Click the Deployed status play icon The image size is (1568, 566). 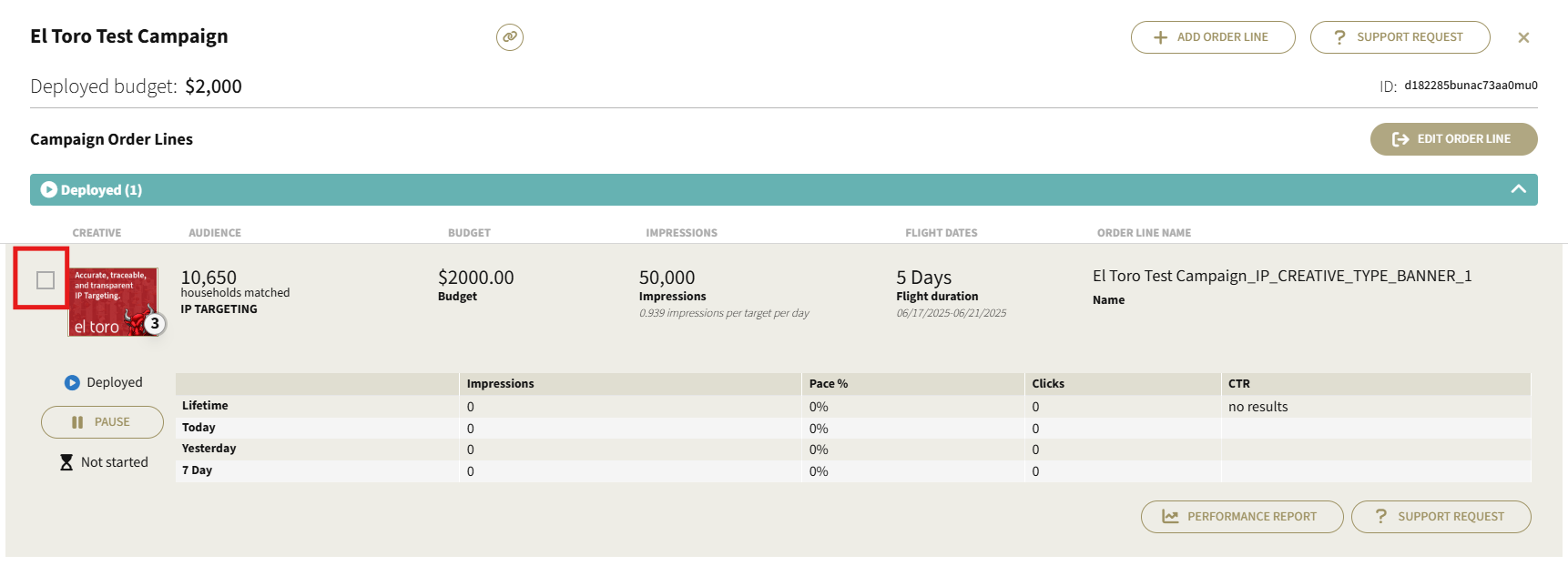[x=72, y=383]
